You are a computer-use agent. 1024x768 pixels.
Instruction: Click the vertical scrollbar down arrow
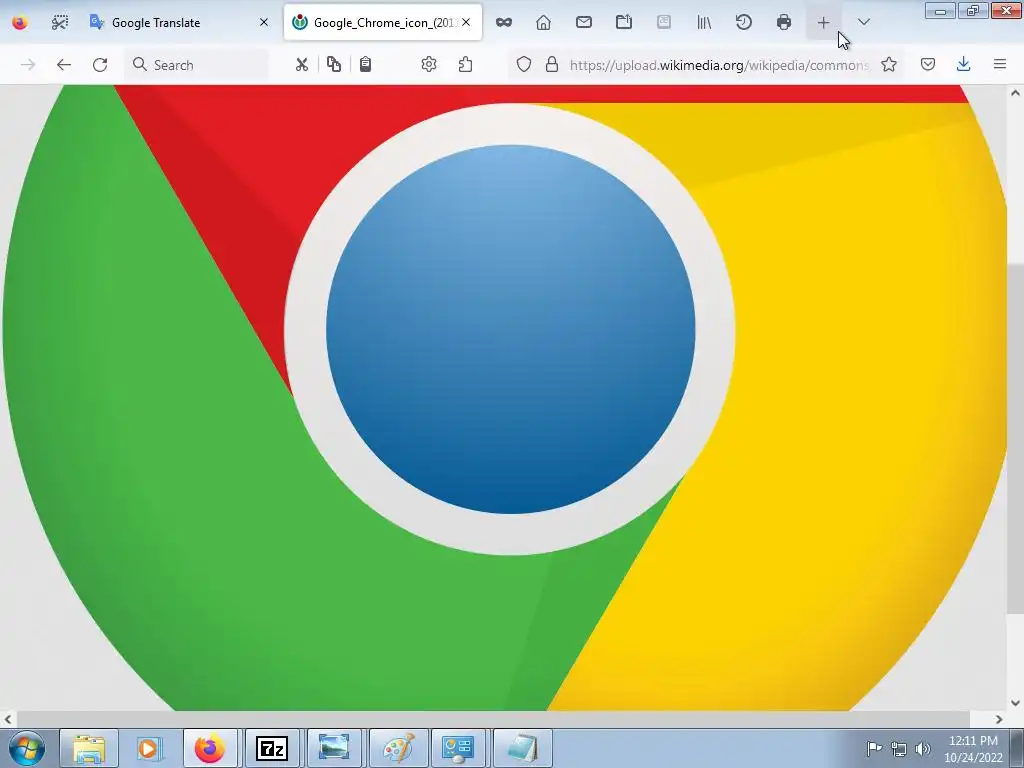coord(1016,703)
